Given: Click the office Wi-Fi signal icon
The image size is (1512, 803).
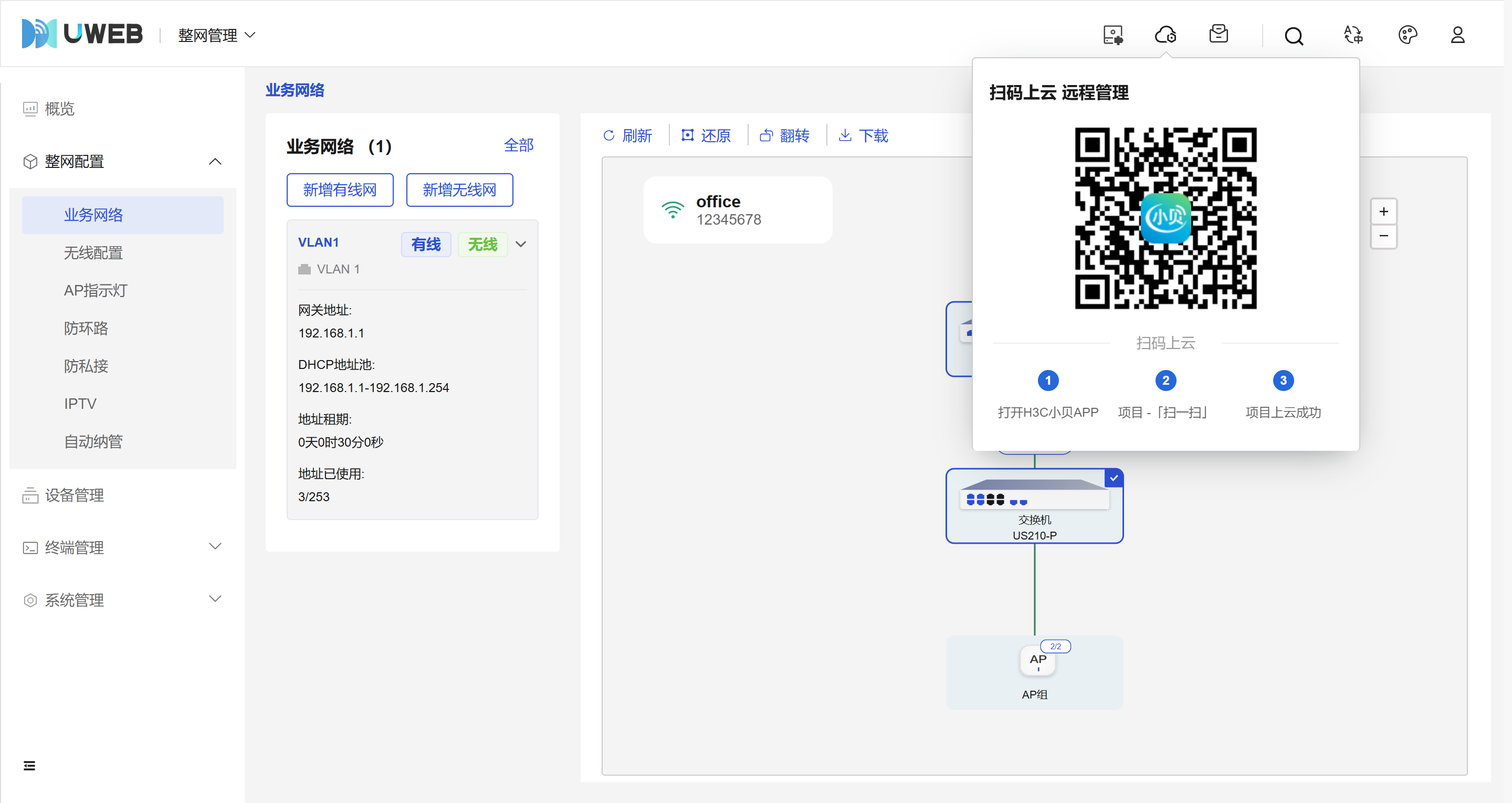Looking at the screenshot, I should coord(673,210).
